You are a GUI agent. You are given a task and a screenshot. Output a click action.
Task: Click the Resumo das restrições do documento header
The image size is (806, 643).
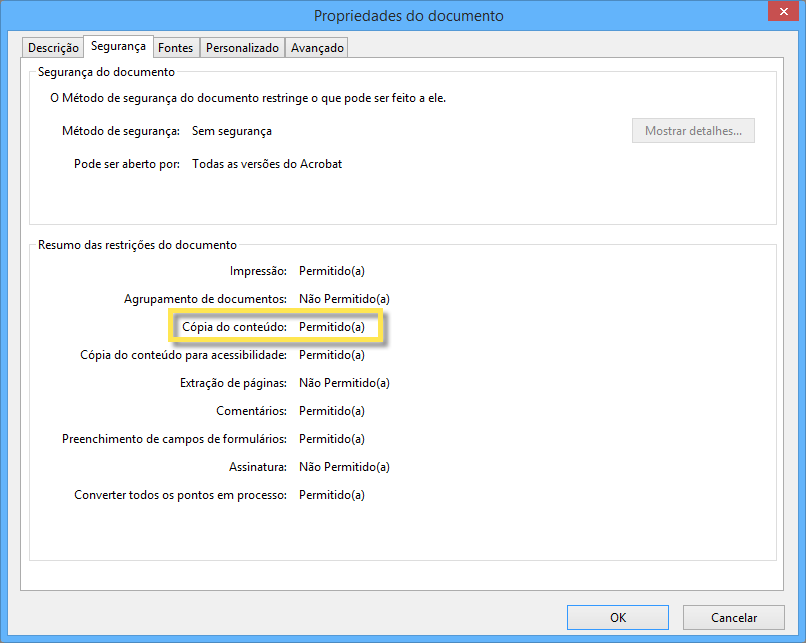click(x=138, y=244)
